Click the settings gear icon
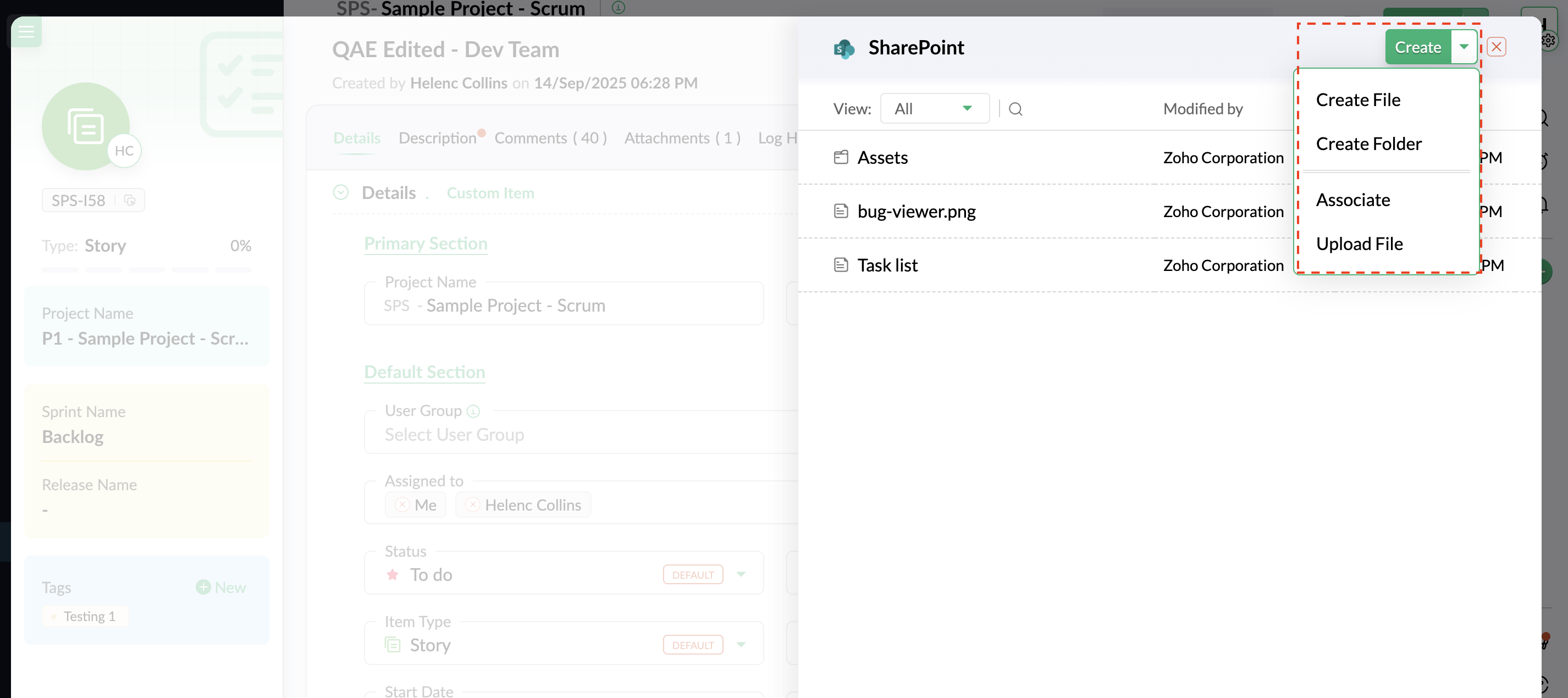 tap(1548, 41)
